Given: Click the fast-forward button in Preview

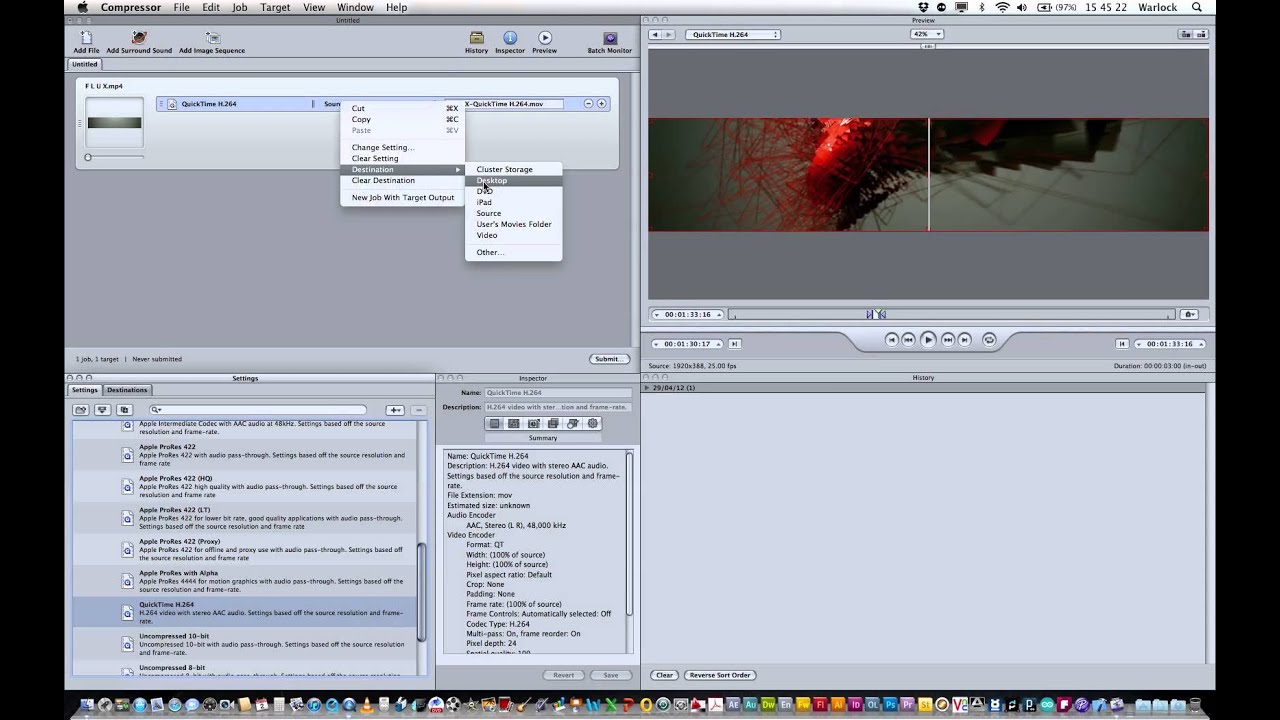Looking at the screenshot, I should click(x=947, y=340).
